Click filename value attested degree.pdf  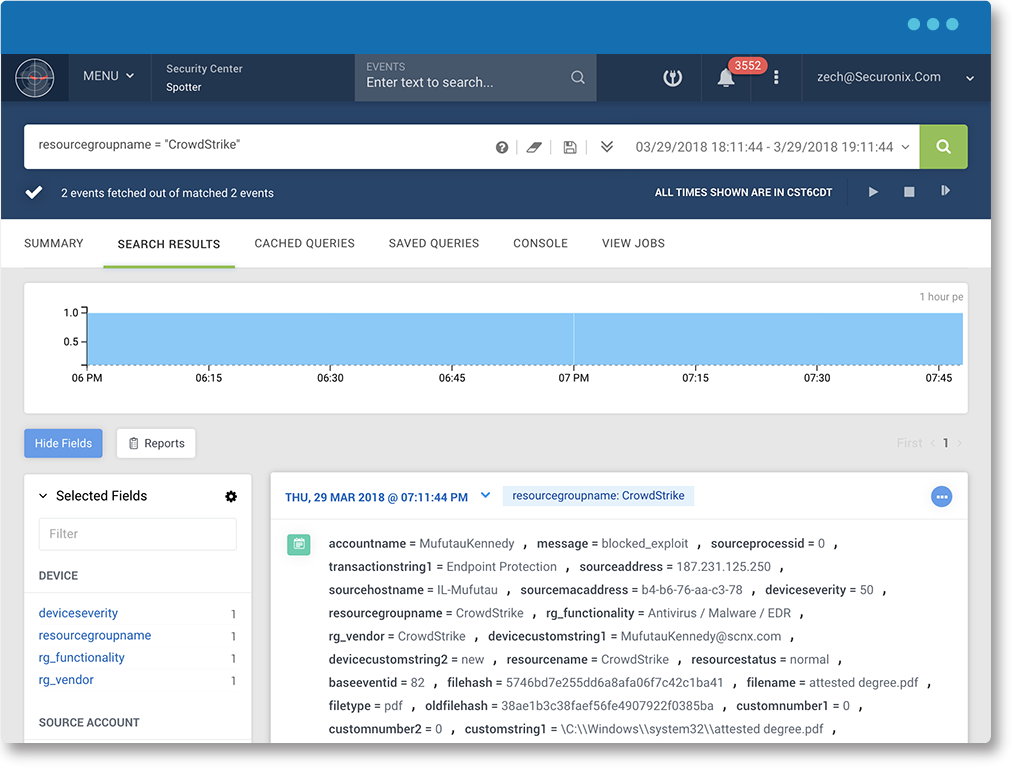click(x=863, y=683)
